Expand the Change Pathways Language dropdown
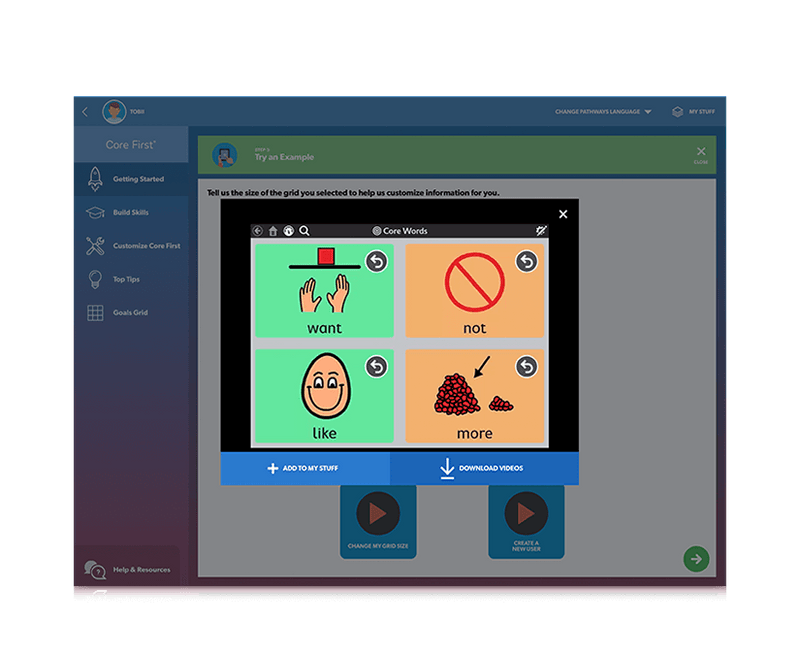The width and height of the screenshot is (800, 655). click(x=603, y=112)
